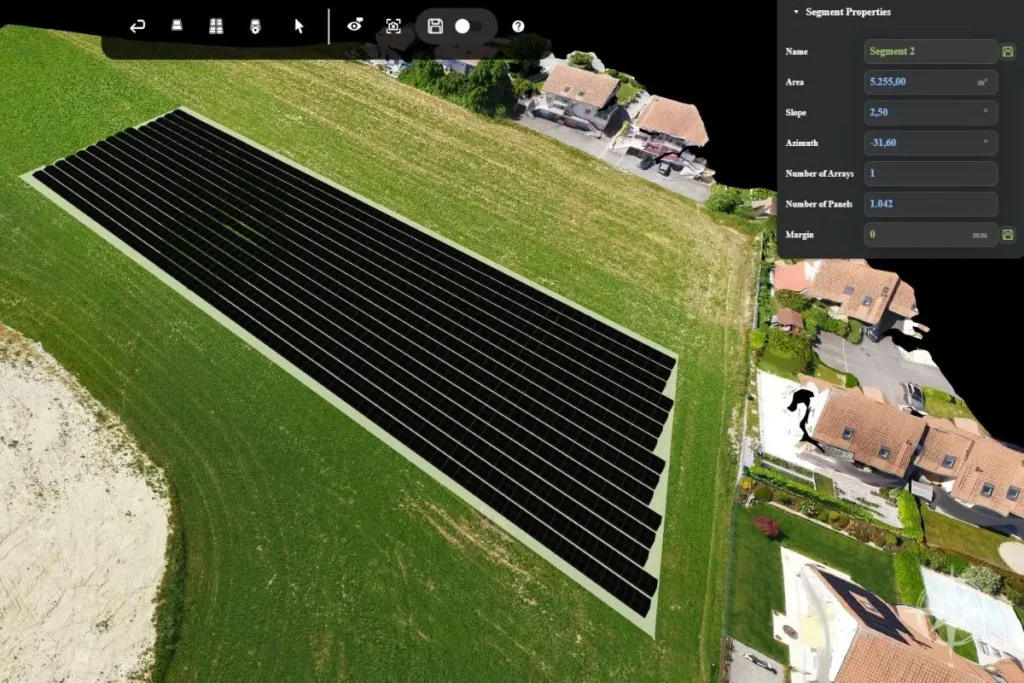Open the module configuration tool in the toolbar
The image size is (1024, 683).
(x=255, y=25)
